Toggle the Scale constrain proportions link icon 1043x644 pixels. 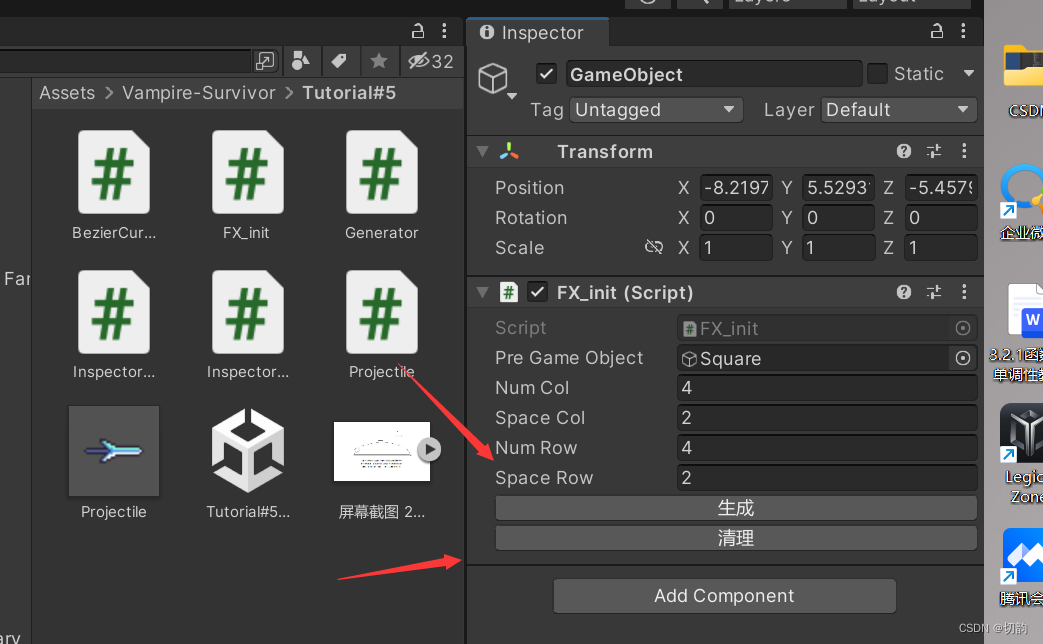pyautogui.click(x=655, y=247)
